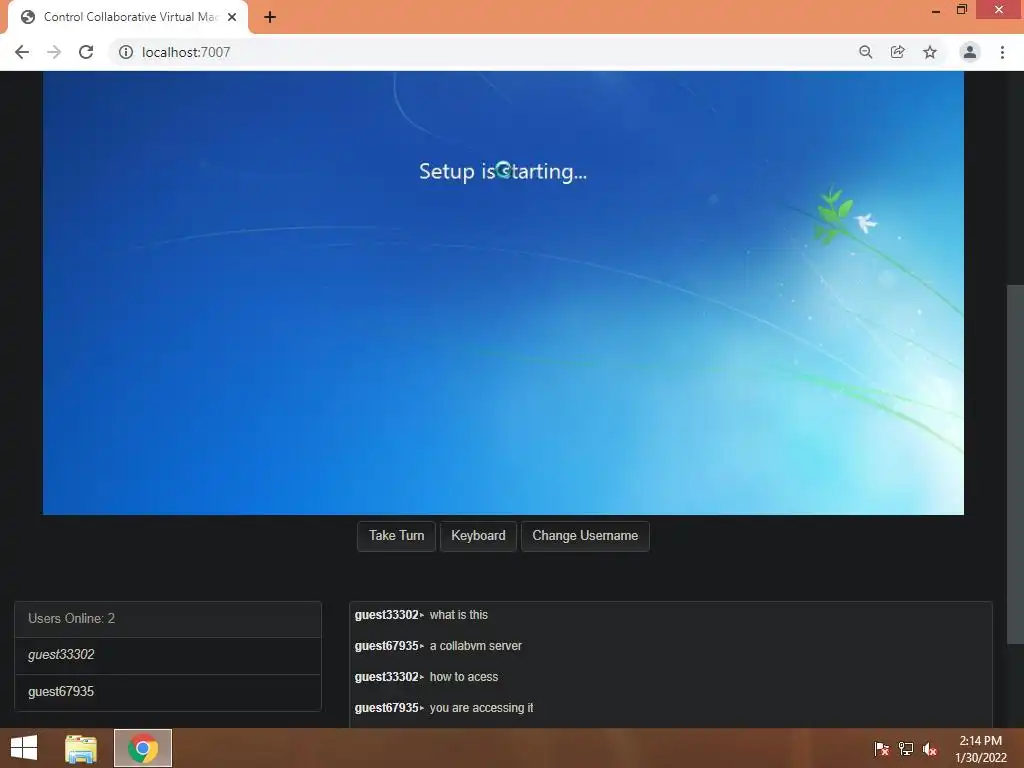Image resolution: width=1024 pixels, height=768 pixels.
Task: Click the address bar showing localhost:7007
Action: [483, 52]
